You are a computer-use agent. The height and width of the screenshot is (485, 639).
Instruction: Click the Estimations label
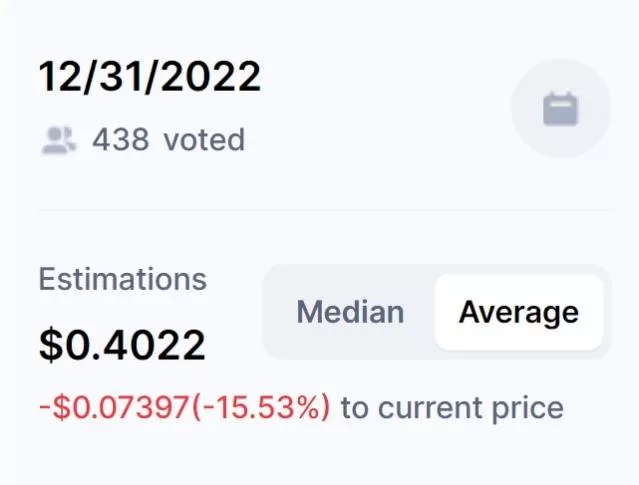pyautogui.click(x=122, y=278)
